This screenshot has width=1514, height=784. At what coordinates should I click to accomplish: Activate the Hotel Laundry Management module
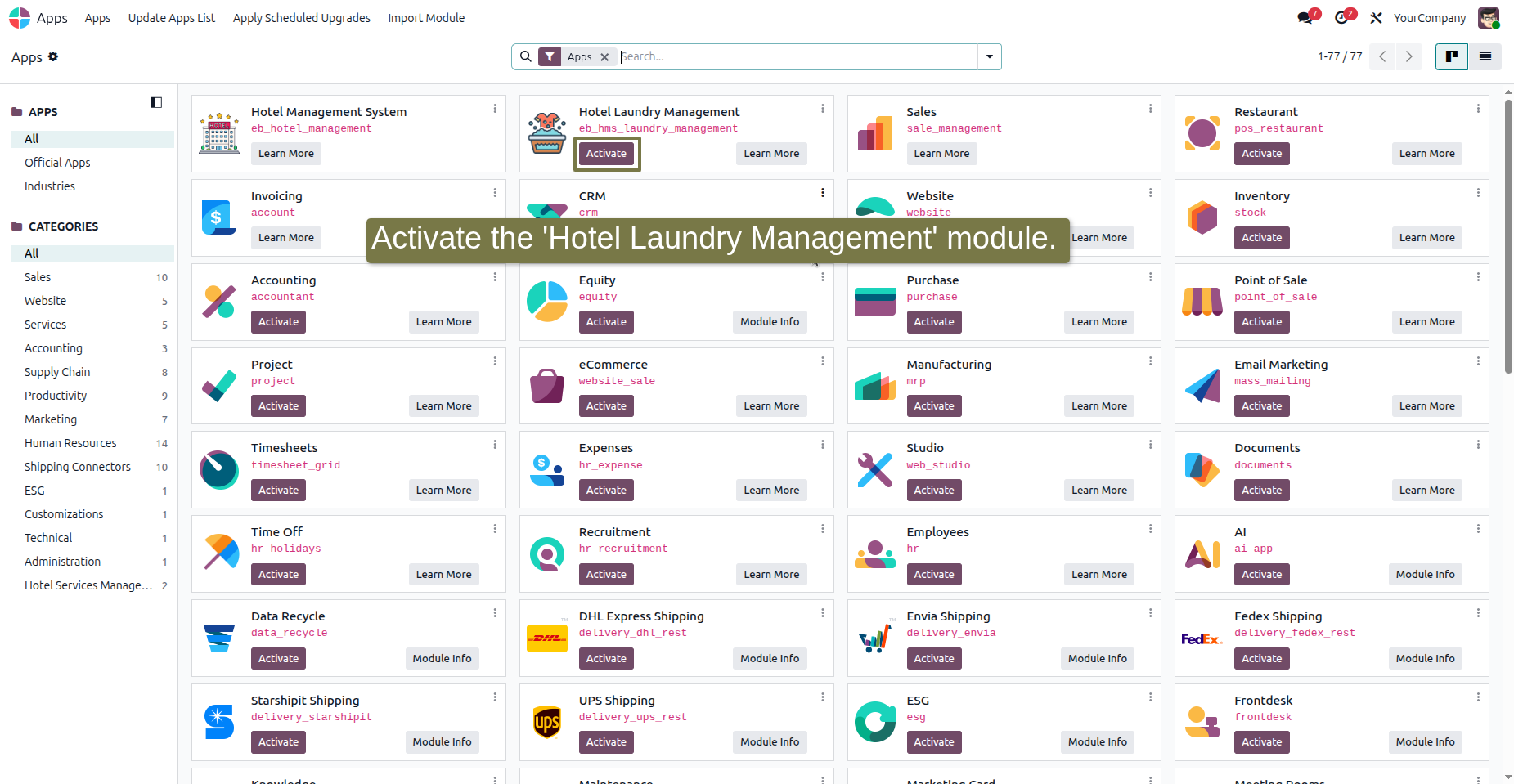tap(606, 154)
